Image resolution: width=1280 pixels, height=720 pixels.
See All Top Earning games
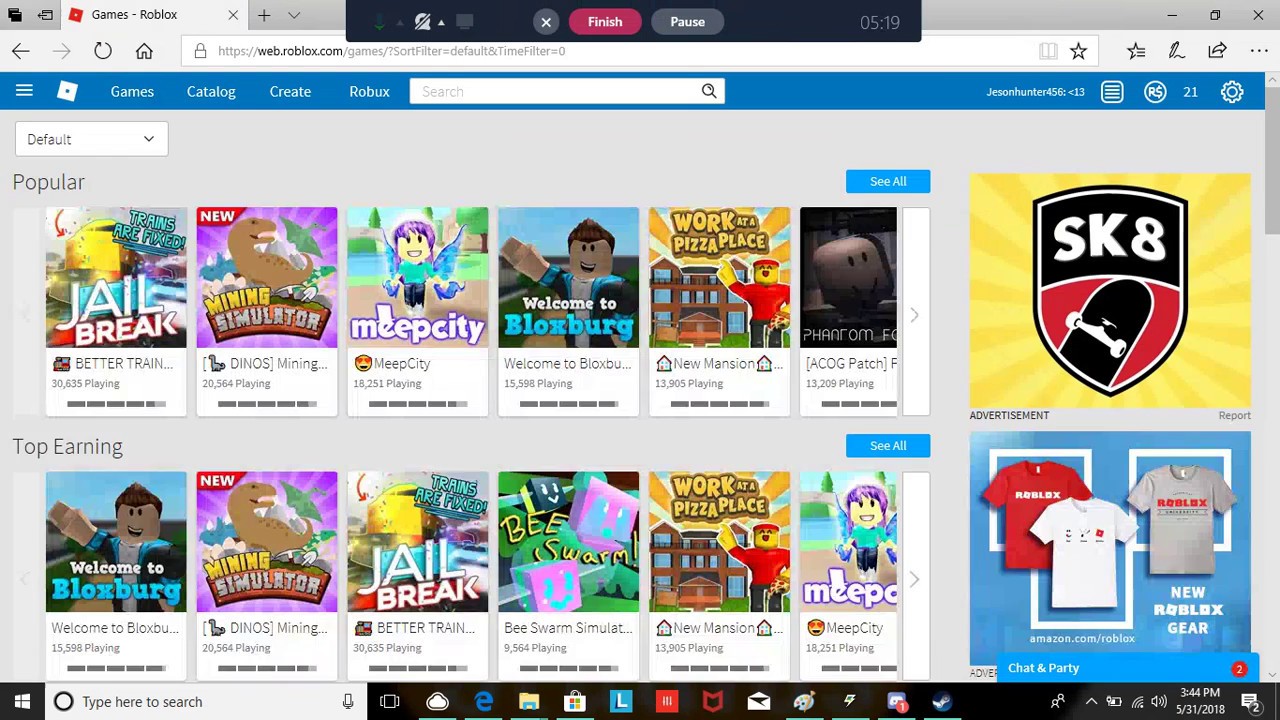[x=888, y=445]
